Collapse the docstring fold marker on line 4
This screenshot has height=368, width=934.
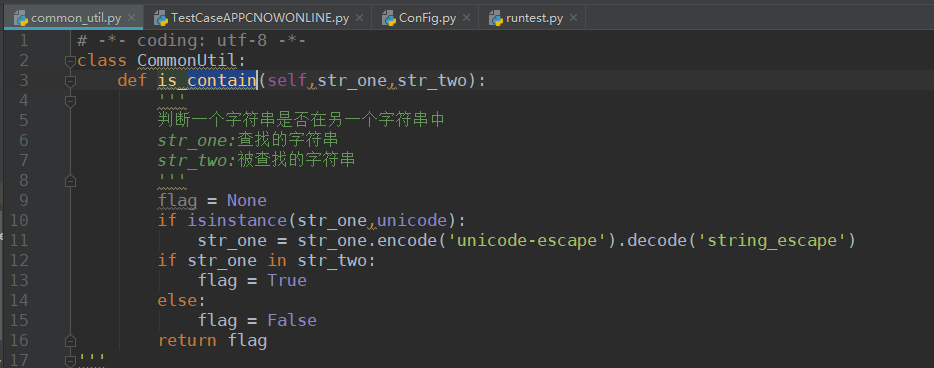70,101
